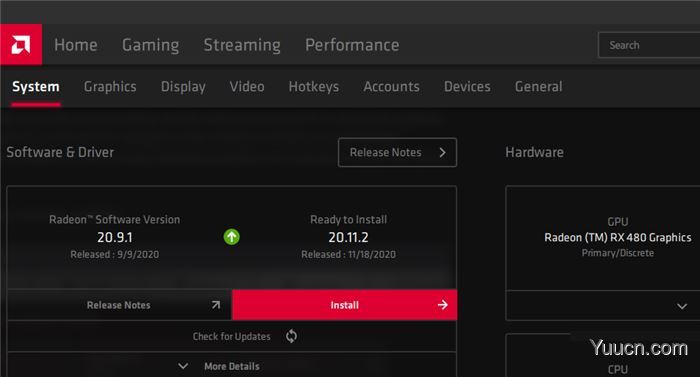This screenshot has width=700, height=377.
Task: Click Check for Updates
Action: [x=232, y=336]
